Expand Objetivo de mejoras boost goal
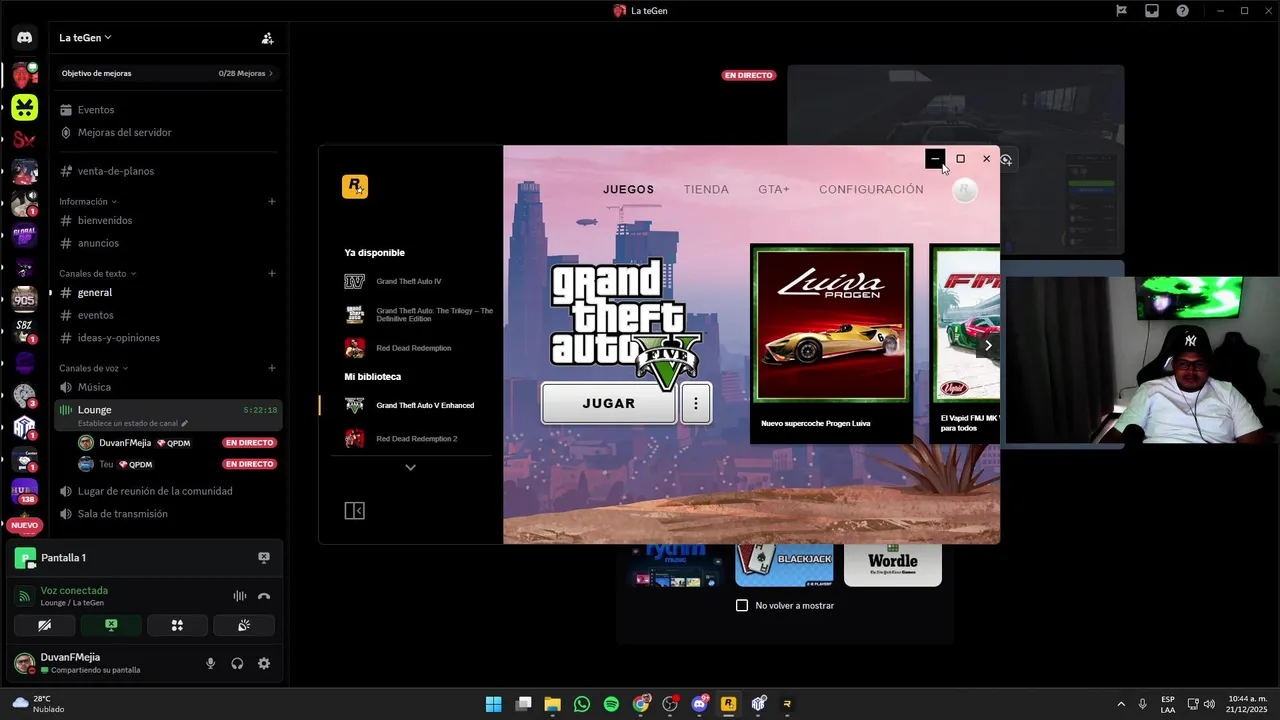Viewport: 1280px width, 720px height. (167, 73)
